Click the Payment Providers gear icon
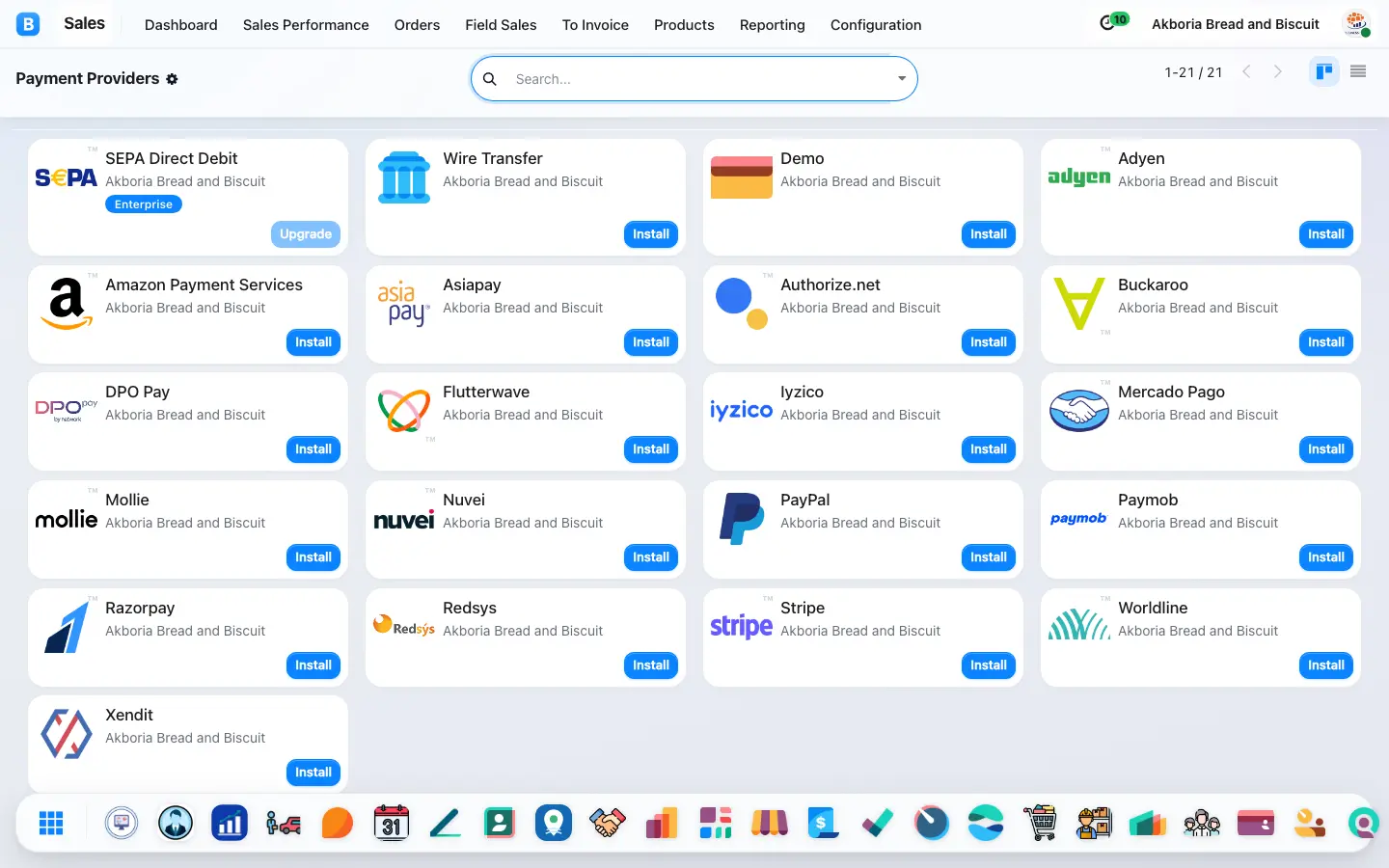This screenshot has height=868, width=1389. [x=172, y=79]
